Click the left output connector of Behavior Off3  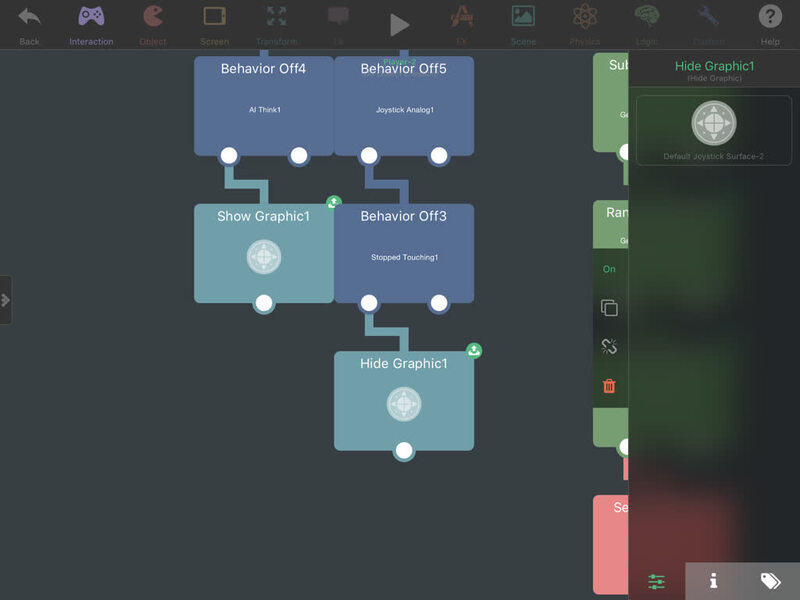(369, 303)
